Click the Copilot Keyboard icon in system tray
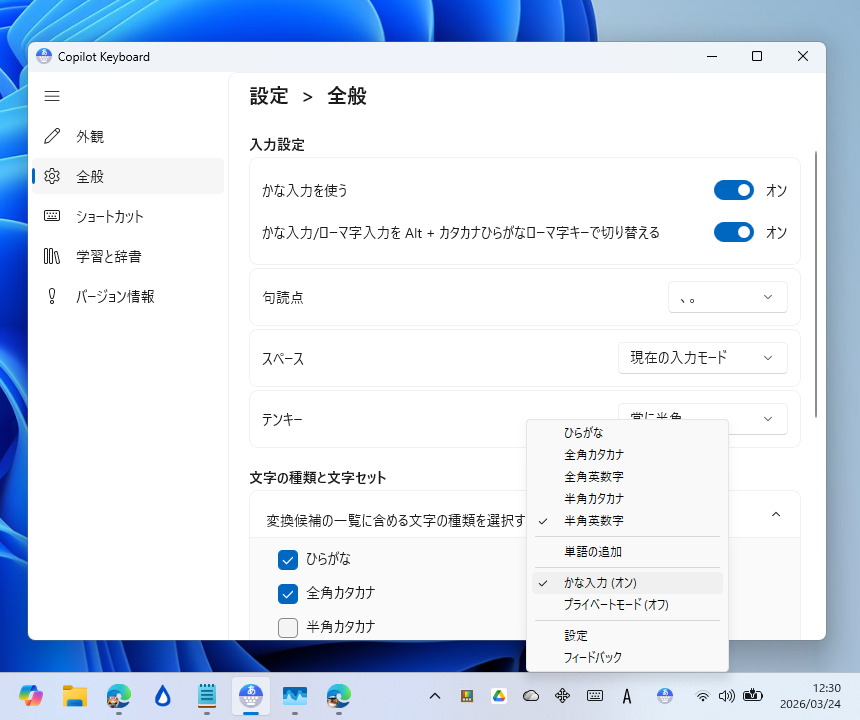The width and height of the screenshot is (860, 720). (664, 696)
